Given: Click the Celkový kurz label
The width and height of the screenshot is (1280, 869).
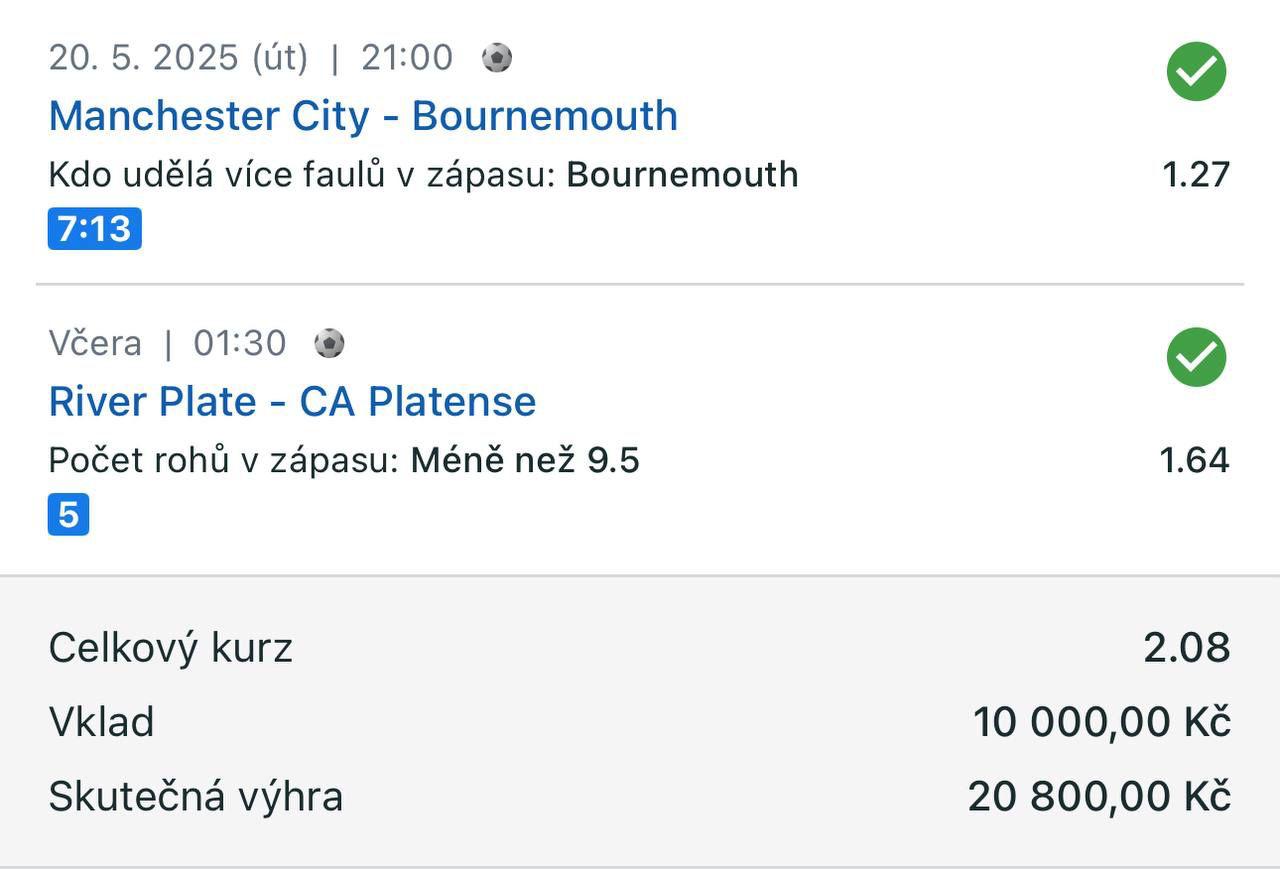Looking at the screenshot, I should click(x=170, y=648).
